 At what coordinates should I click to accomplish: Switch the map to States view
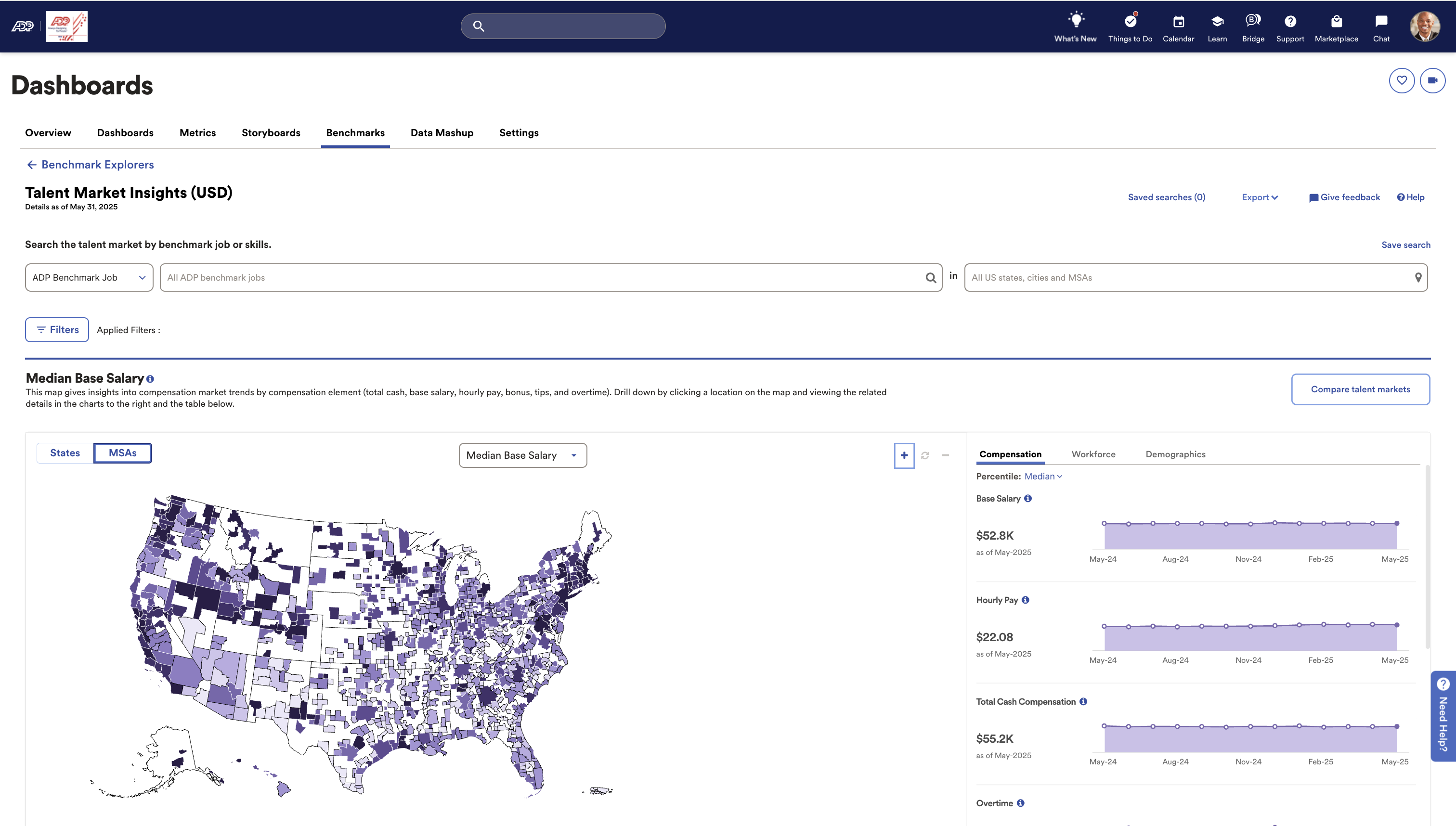[x=65, y=452]
